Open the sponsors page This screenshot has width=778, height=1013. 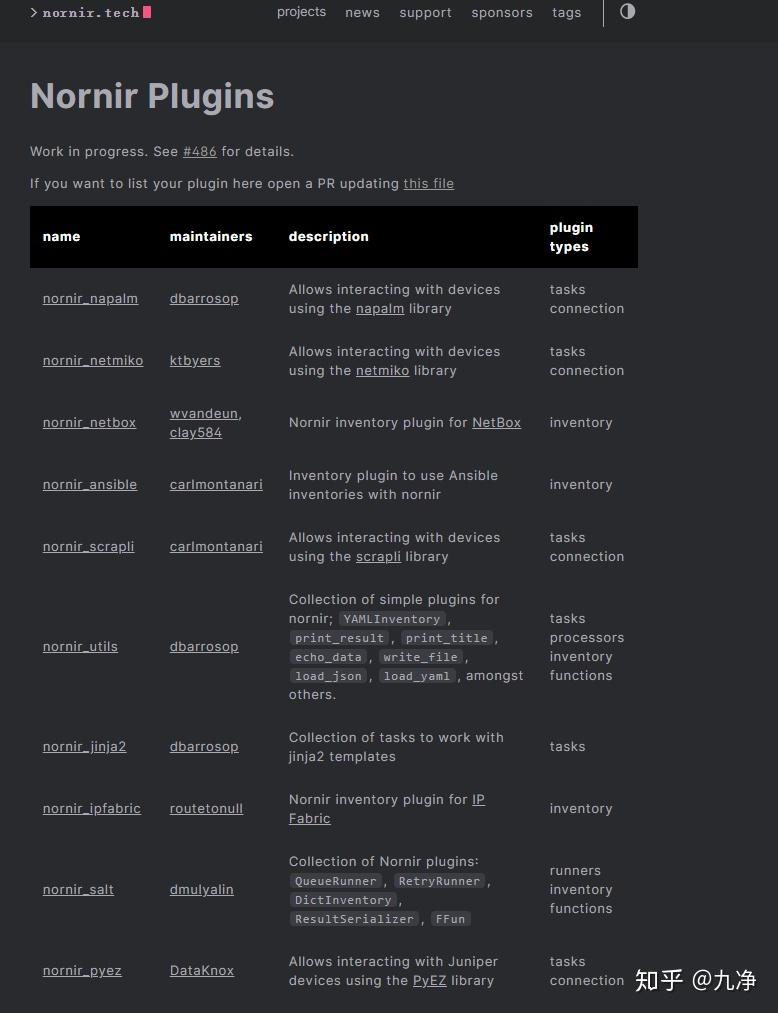coord(502,13)
